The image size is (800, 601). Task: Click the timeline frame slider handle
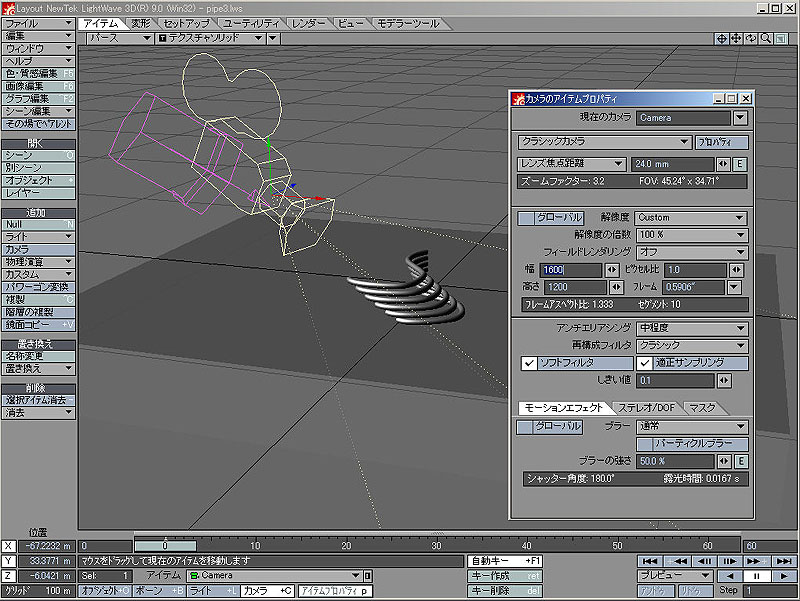click(x=165, y=545)
